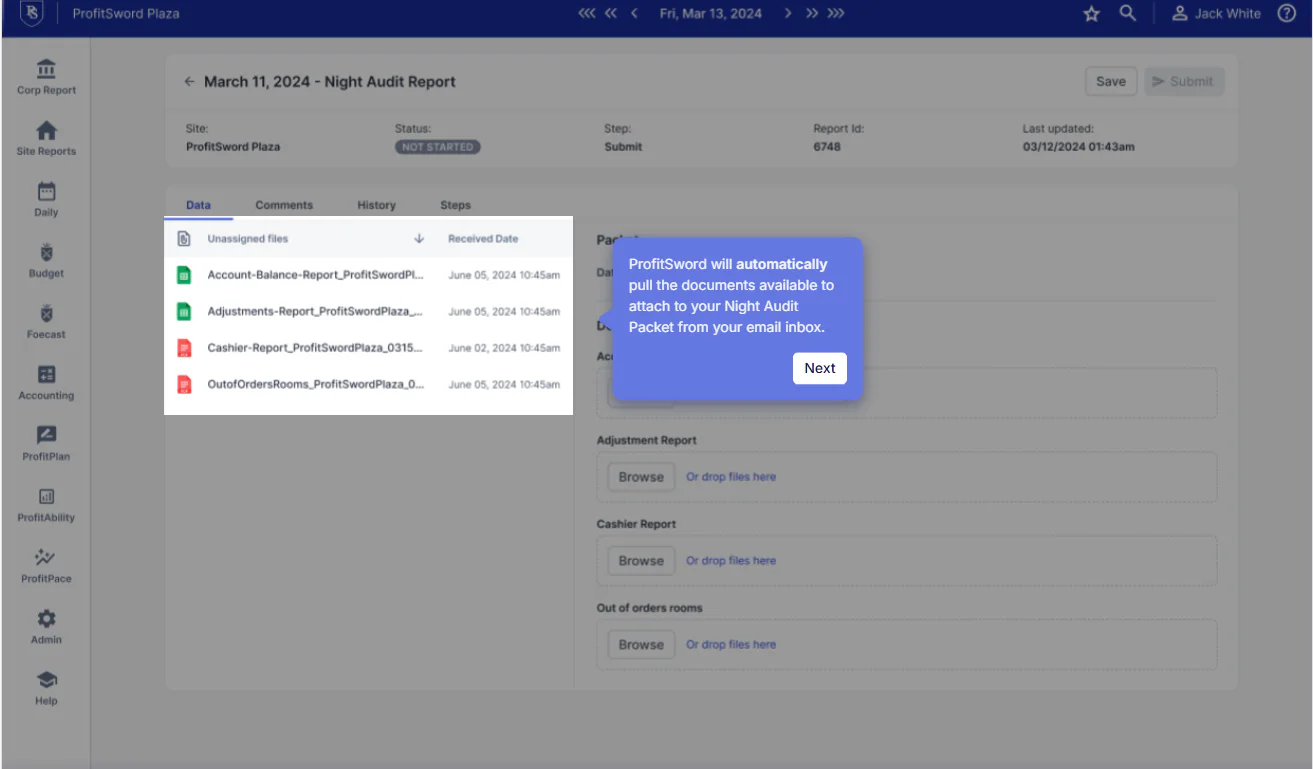Screen dimensions: 1313x769
Task: Go to the previous day chevron
Action: (x=635, y=14)
